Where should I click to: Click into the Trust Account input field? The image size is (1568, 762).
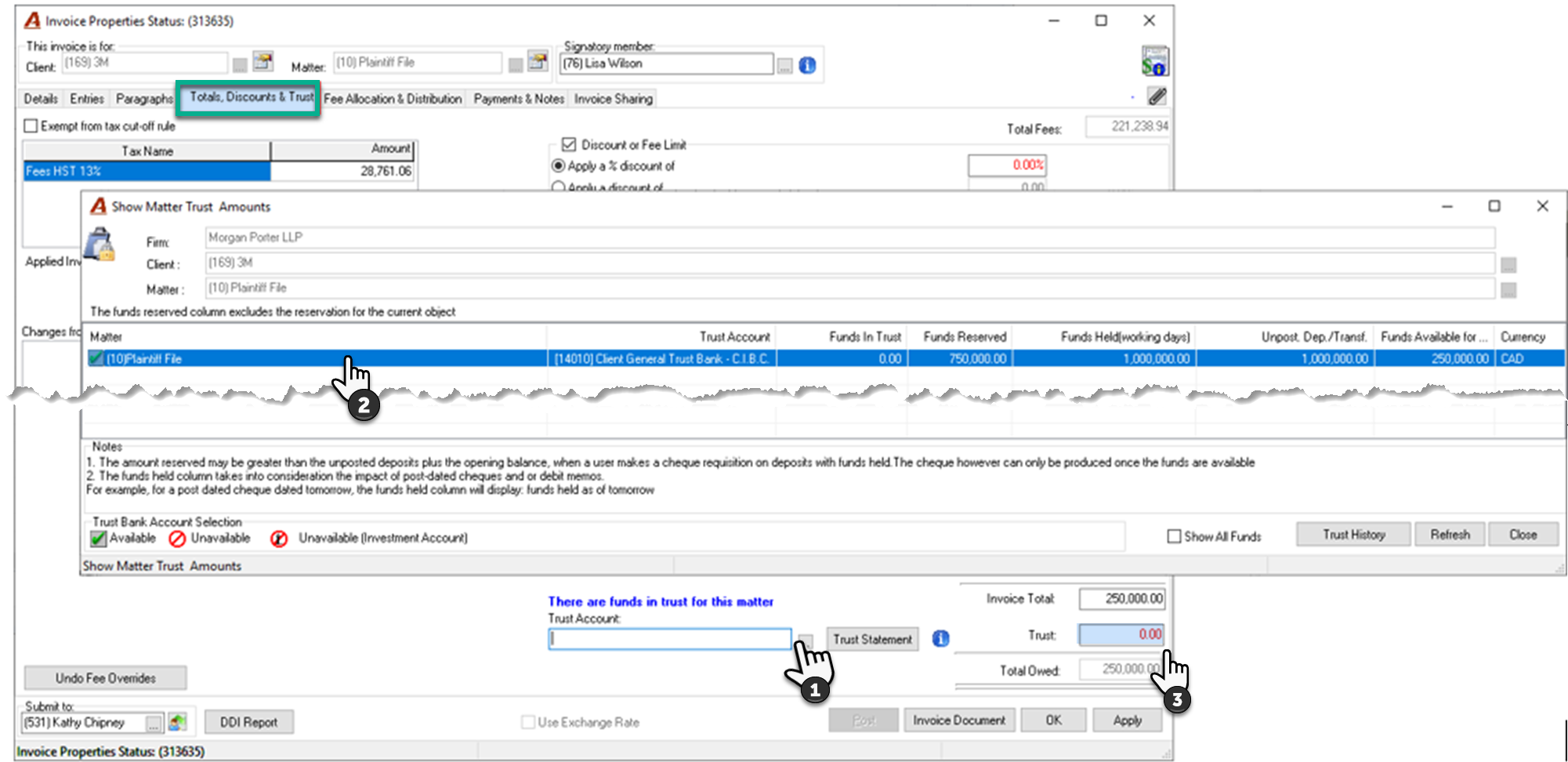coord(670,639)
